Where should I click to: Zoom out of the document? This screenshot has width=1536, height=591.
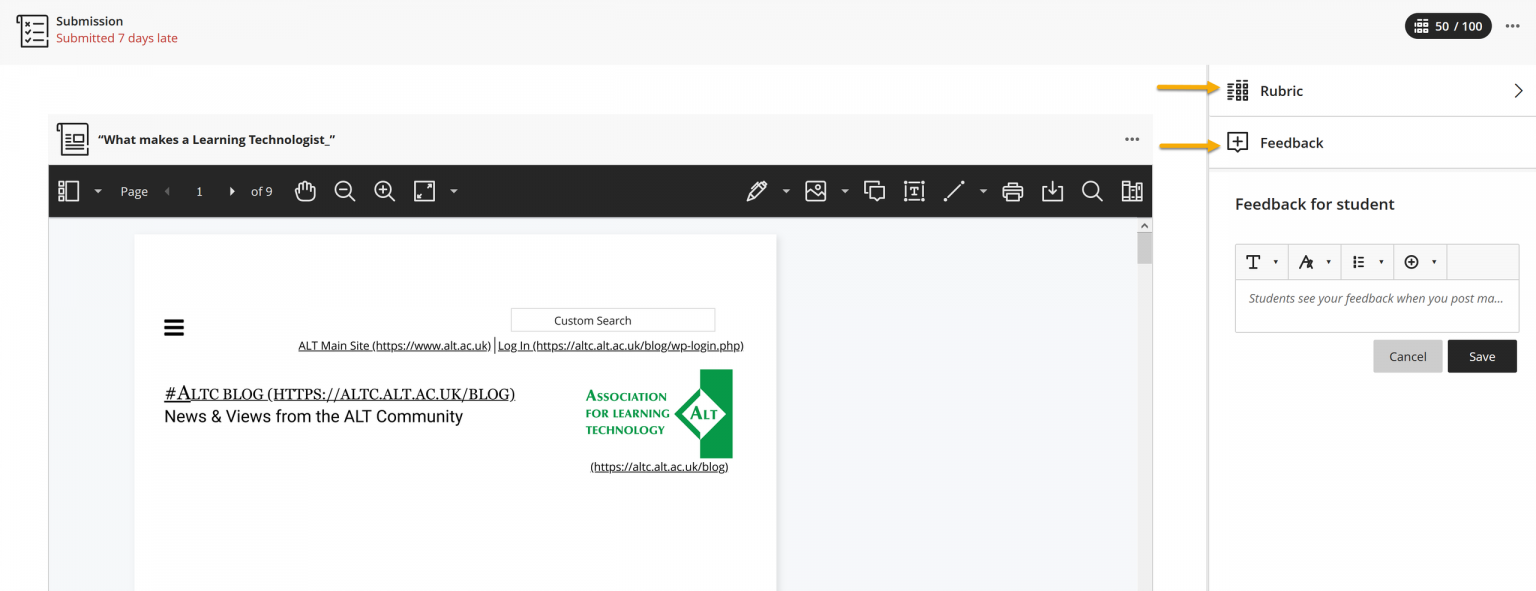tap(345, 191)
